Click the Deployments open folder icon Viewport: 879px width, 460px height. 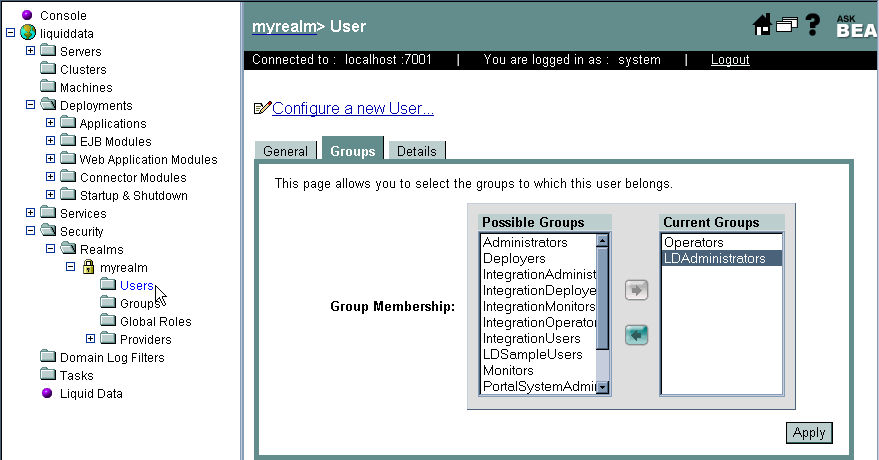tap(48, 104)
